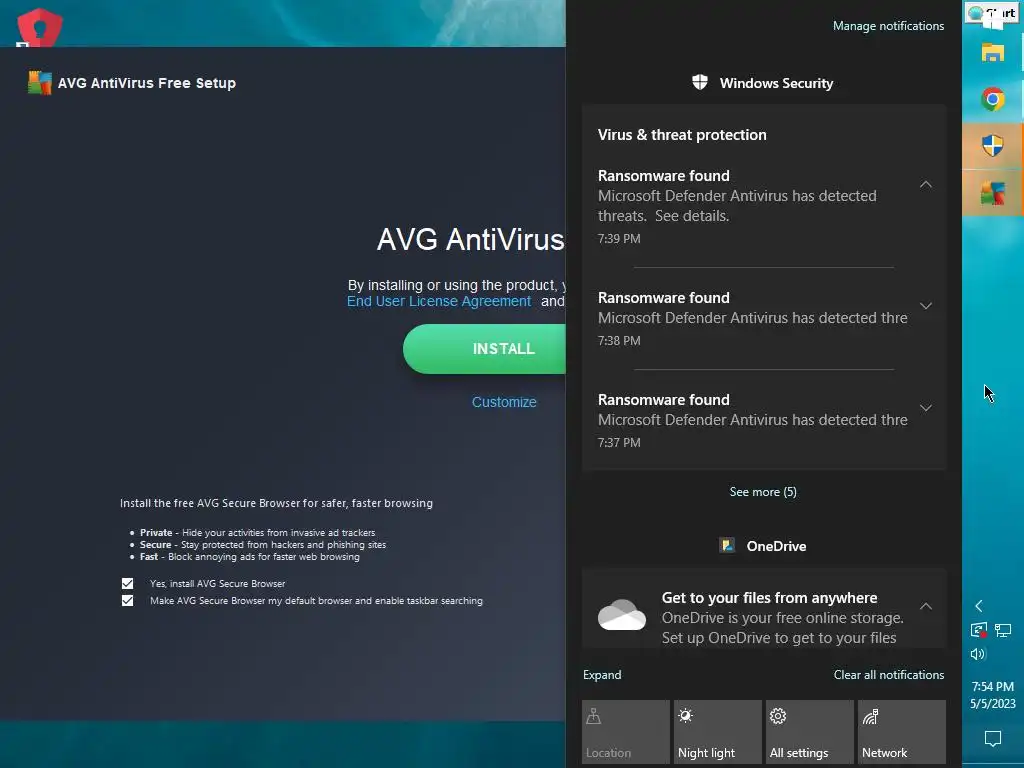The image size is (1024, 768).
Task: Show hidden tray icons with the chevron arrow
Action: coord(978,606)
